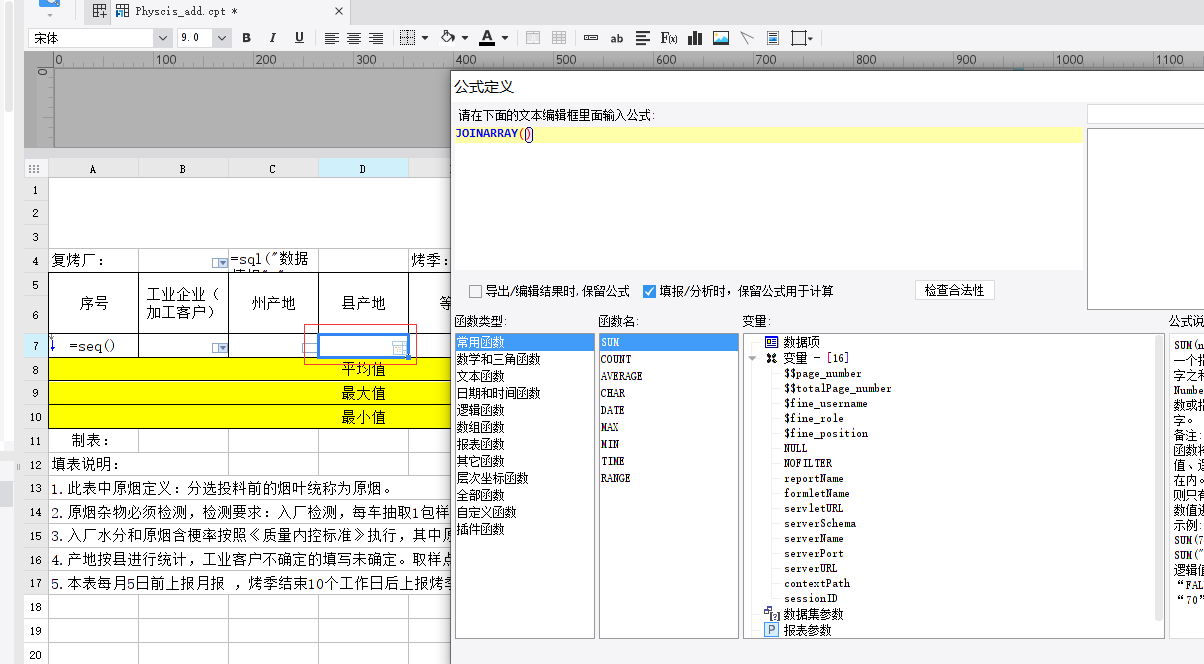Apply the font color A icon
The image size is (1204, 664).
pyautogui.click(x=487, y=38)
